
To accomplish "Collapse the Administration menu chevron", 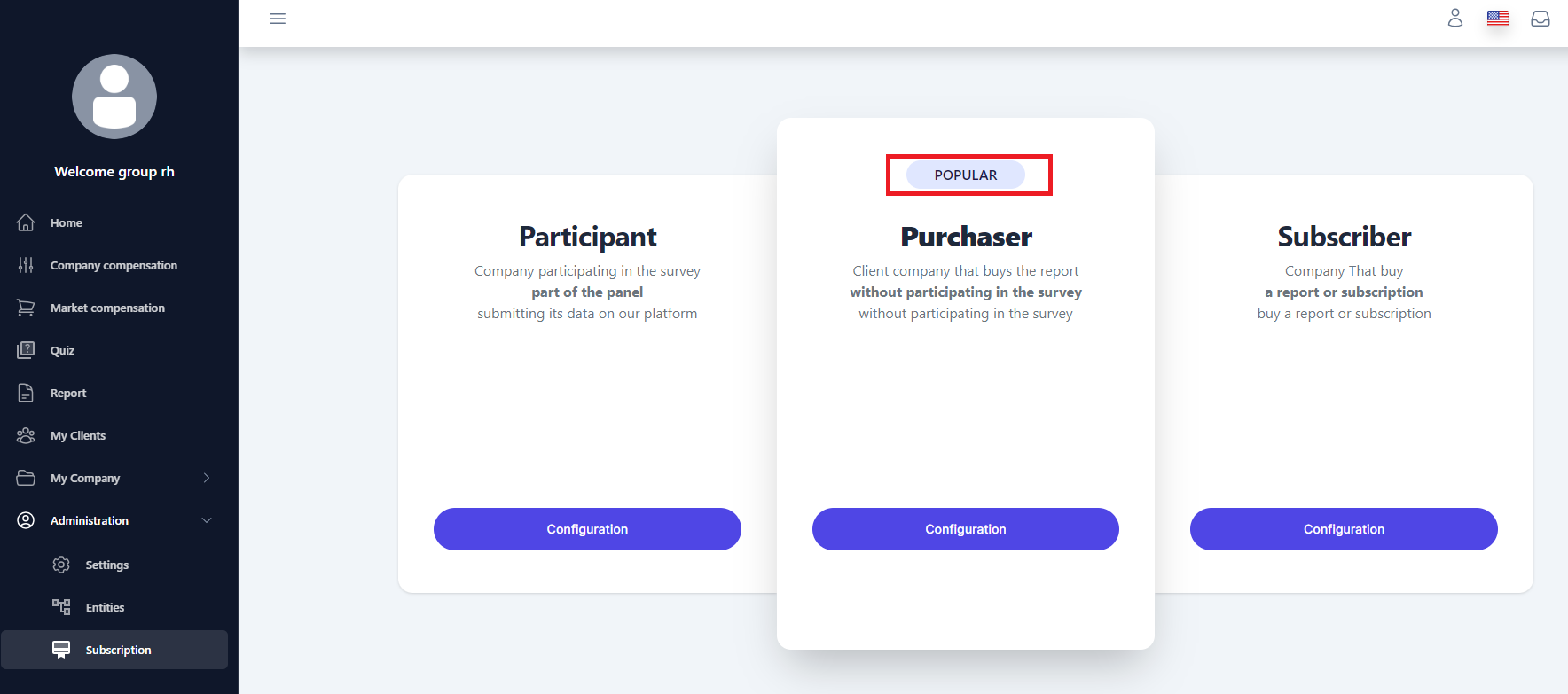I will (207, 520).
